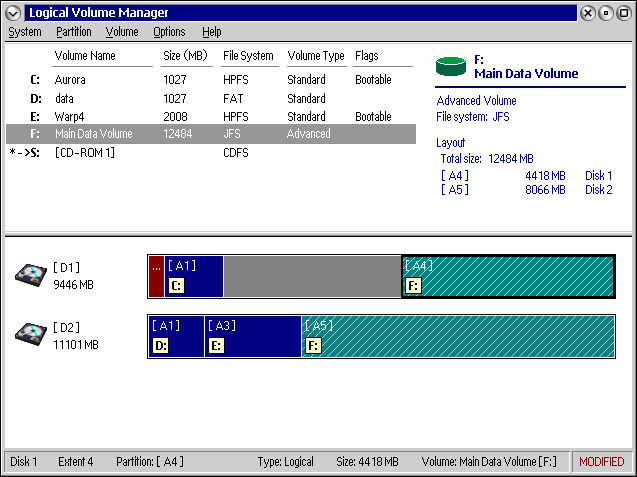Screen dimensions: 637x477
Task: Click the File System column header
Action: coord(248,56)
